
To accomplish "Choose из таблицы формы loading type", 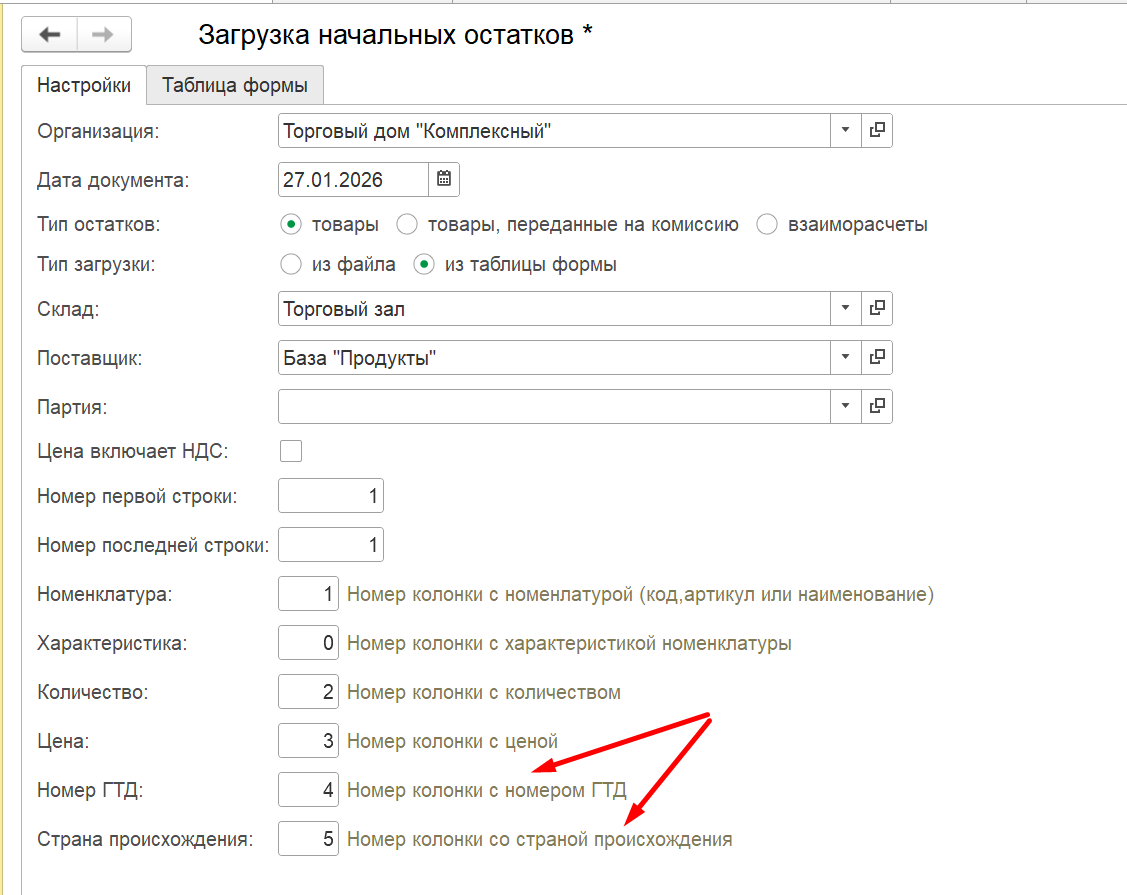I will pyautogui.click(x=424, y=265).
